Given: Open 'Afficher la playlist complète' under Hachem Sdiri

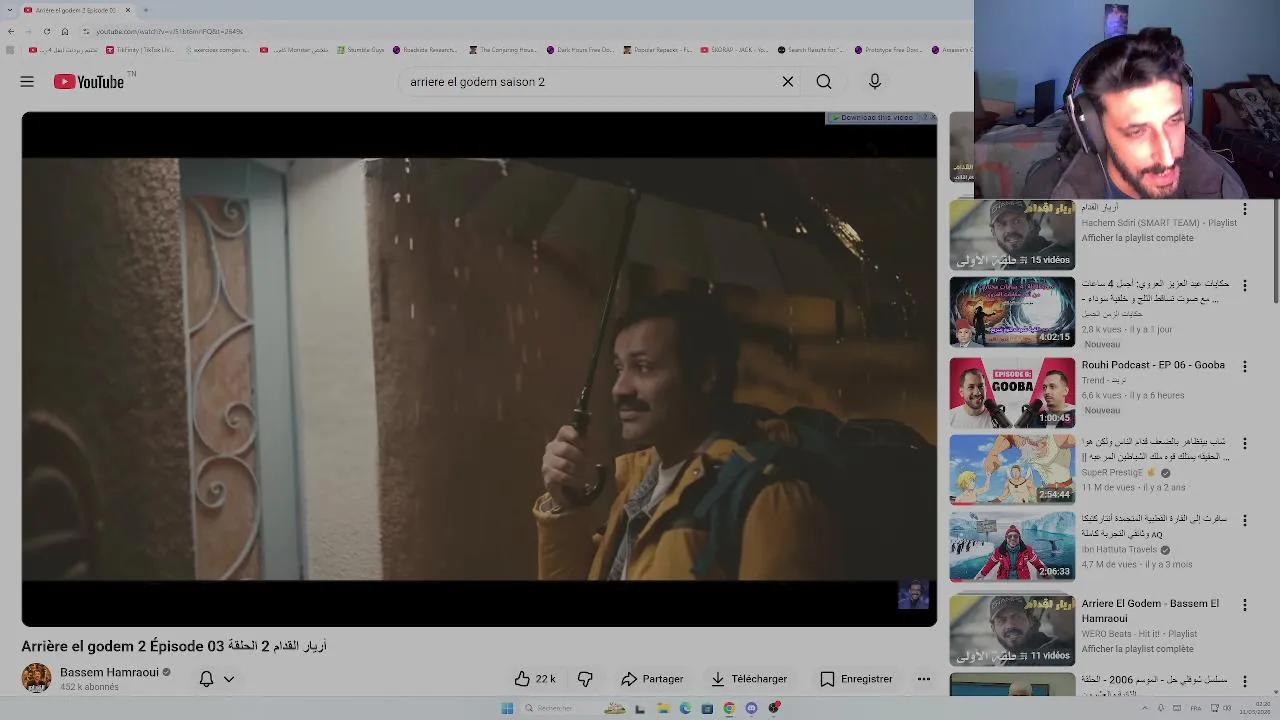Looking at the screenshot, I should click(x=1137, y=238).
